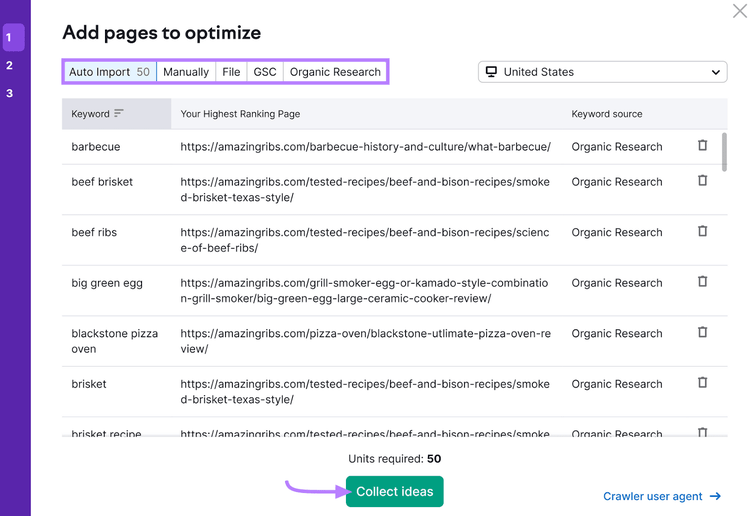Delete the beef ribs keyword row
The width and height of the screenshot is (750, 516).
click(x=702, y=231)
